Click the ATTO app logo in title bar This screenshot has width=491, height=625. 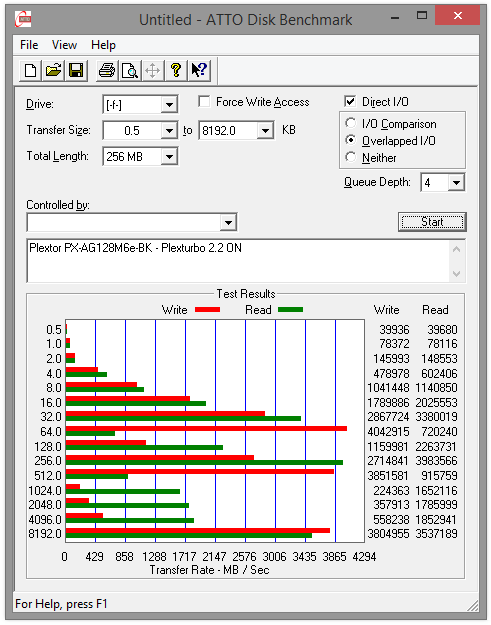click(23, 19)
